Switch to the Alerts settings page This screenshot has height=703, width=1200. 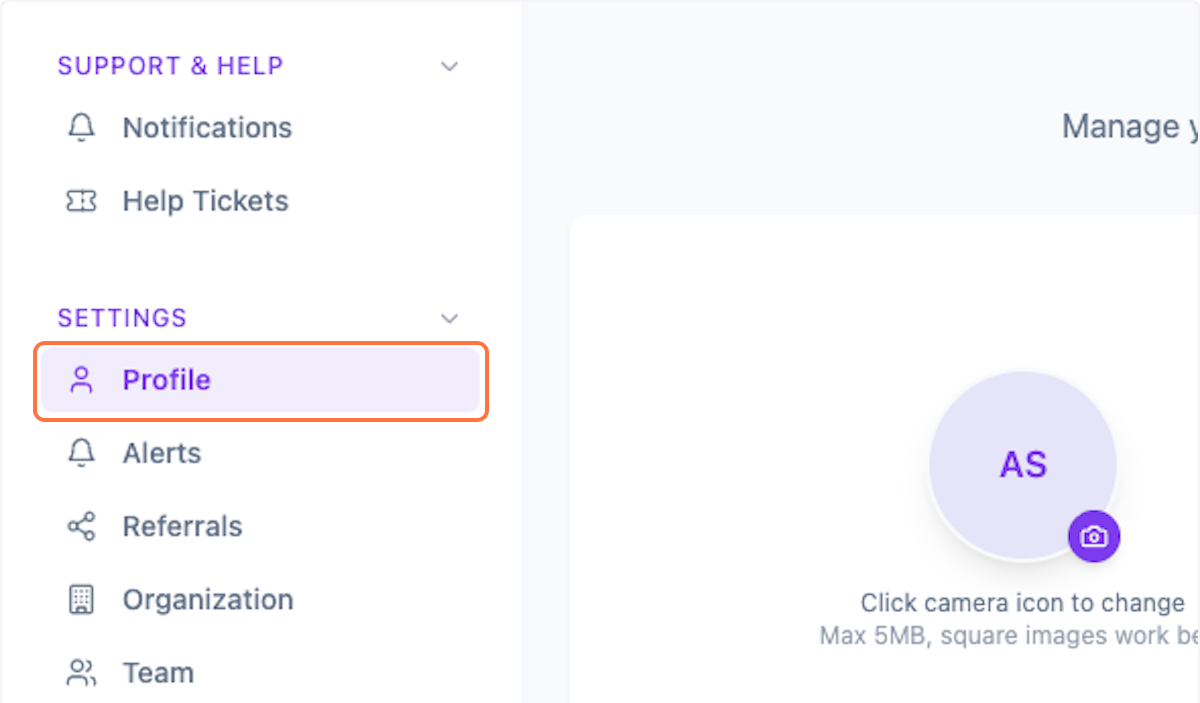pos(161,453)
